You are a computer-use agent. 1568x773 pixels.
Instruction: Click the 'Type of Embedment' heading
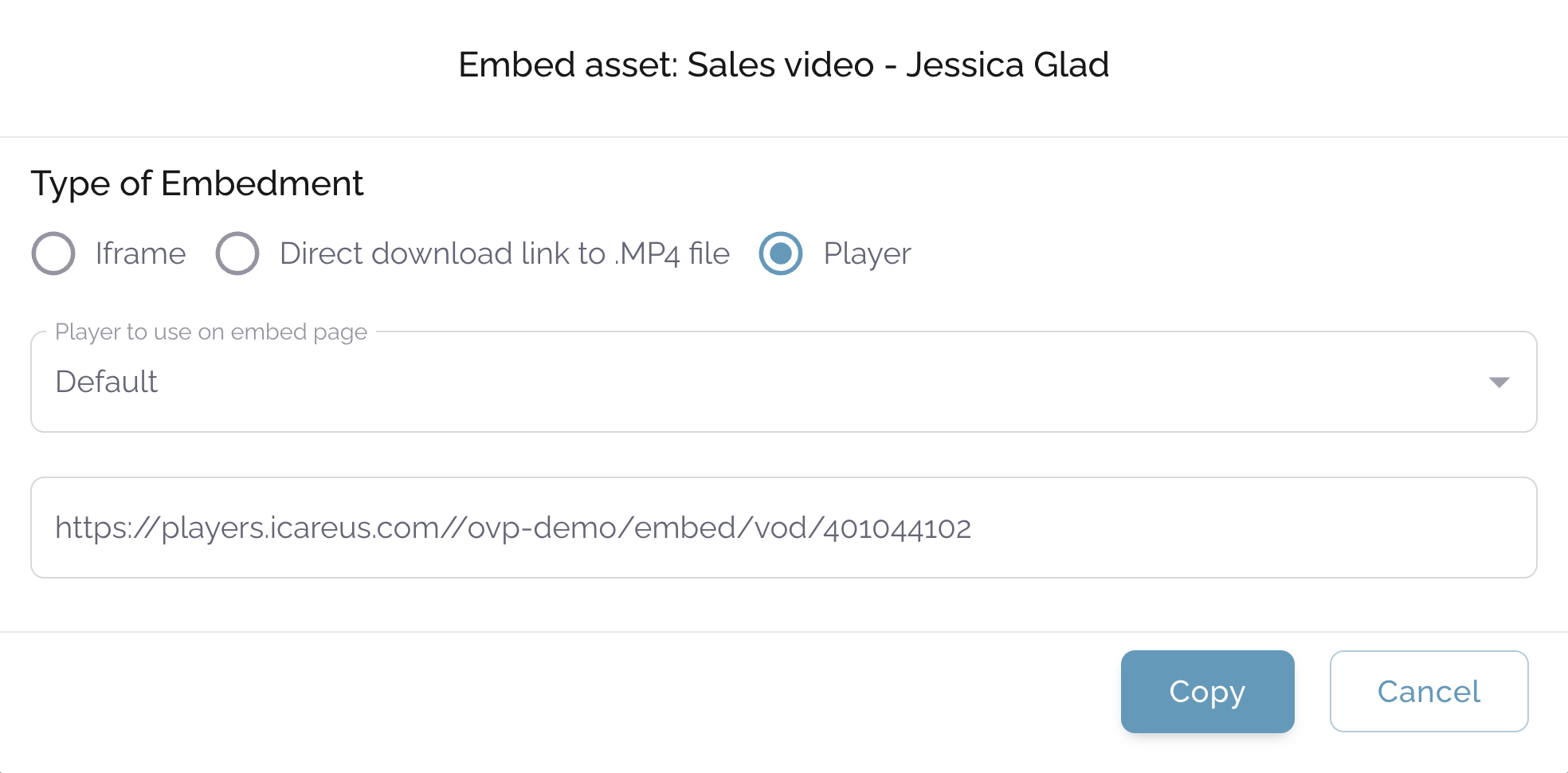[197, 184]
